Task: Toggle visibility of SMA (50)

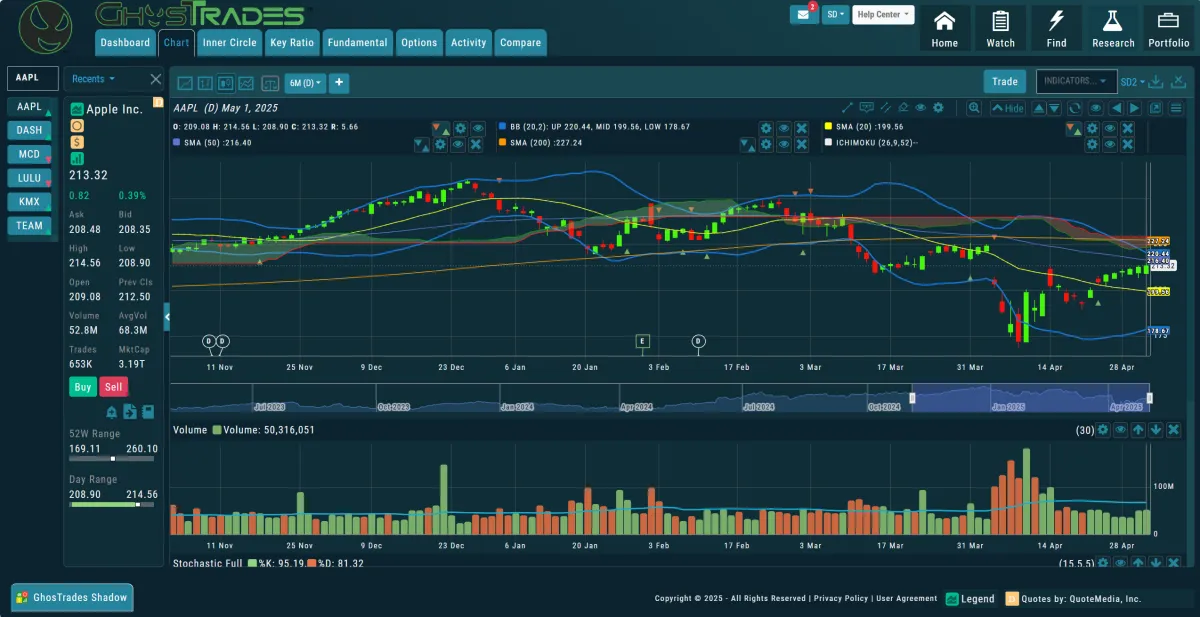Action: pos(458,145)
